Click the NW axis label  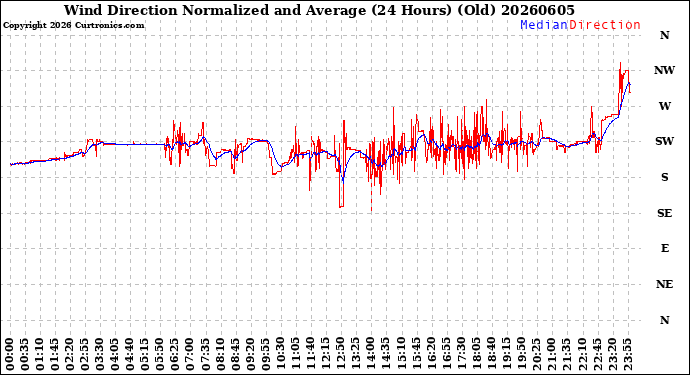[x=664, y=70]
